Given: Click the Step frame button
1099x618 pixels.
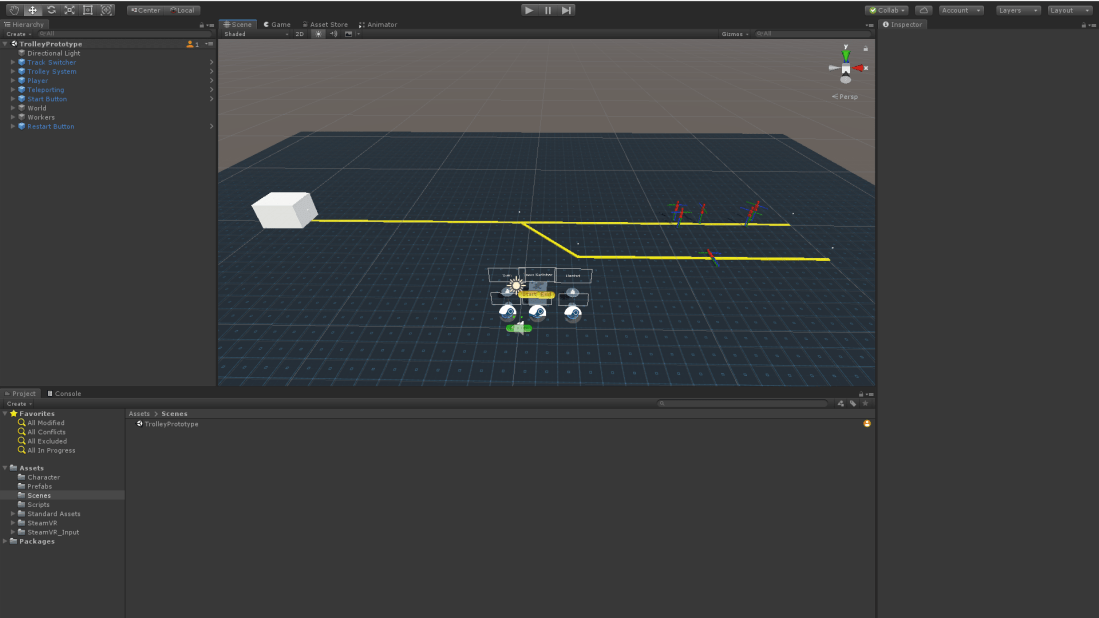Looking at the screenshot, I should click(567, 10).
